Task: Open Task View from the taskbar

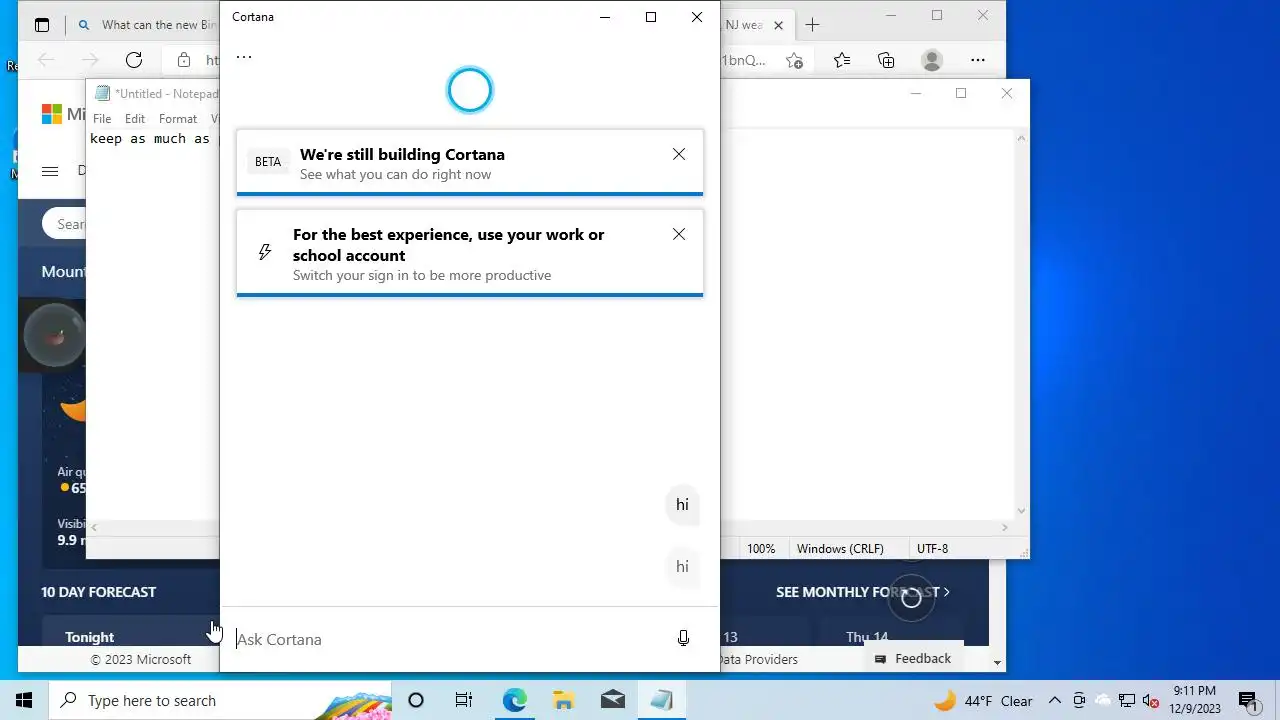Action: click(x=464, y=700)
